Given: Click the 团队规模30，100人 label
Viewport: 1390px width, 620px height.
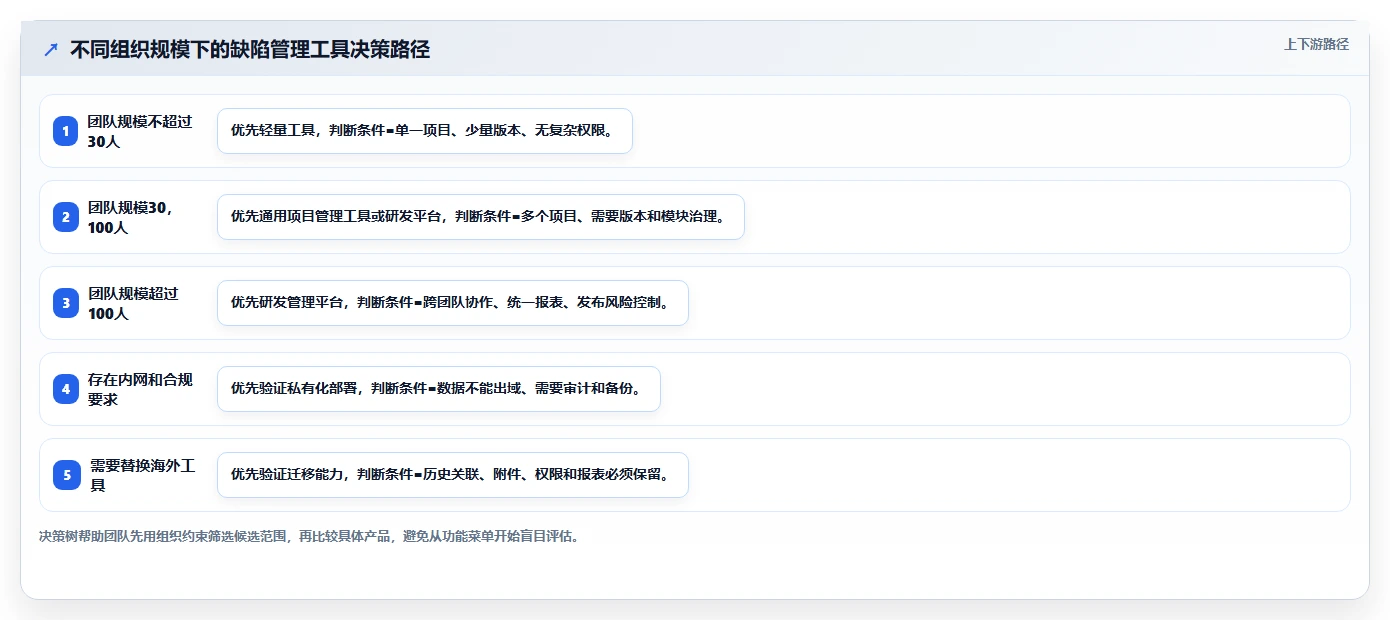Looking at the screenshot, I should point(131,217).
